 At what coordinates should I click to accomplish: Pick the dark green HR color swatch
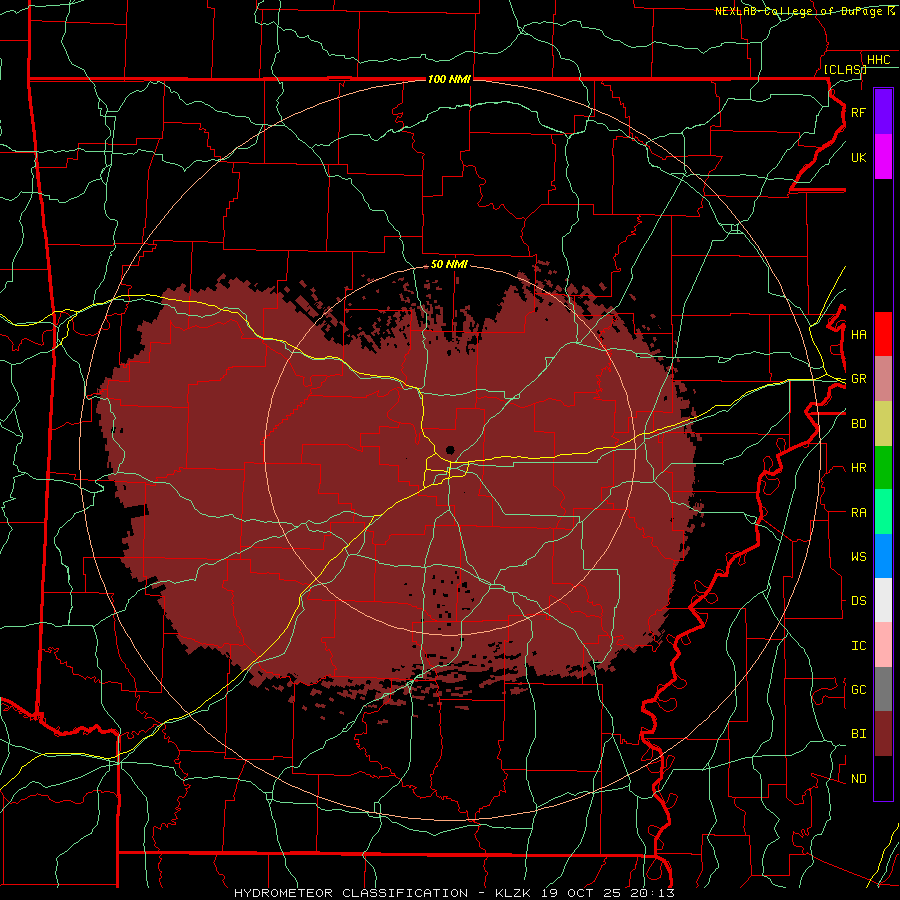(883, 468)
